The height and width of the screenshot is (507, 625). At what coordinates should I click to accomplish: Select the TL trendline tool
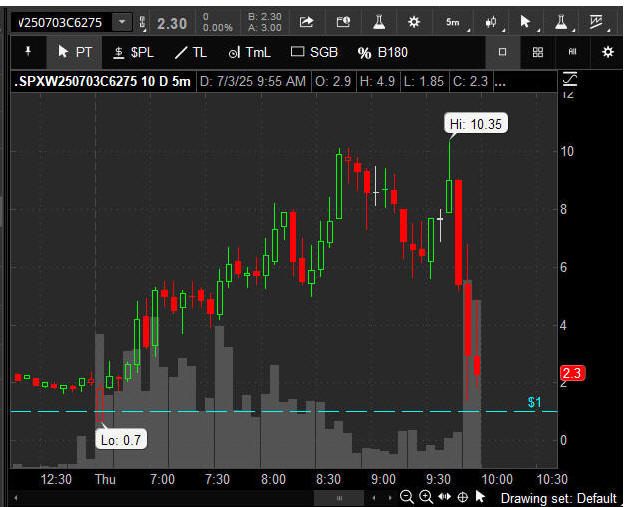(x=191, y=52)
